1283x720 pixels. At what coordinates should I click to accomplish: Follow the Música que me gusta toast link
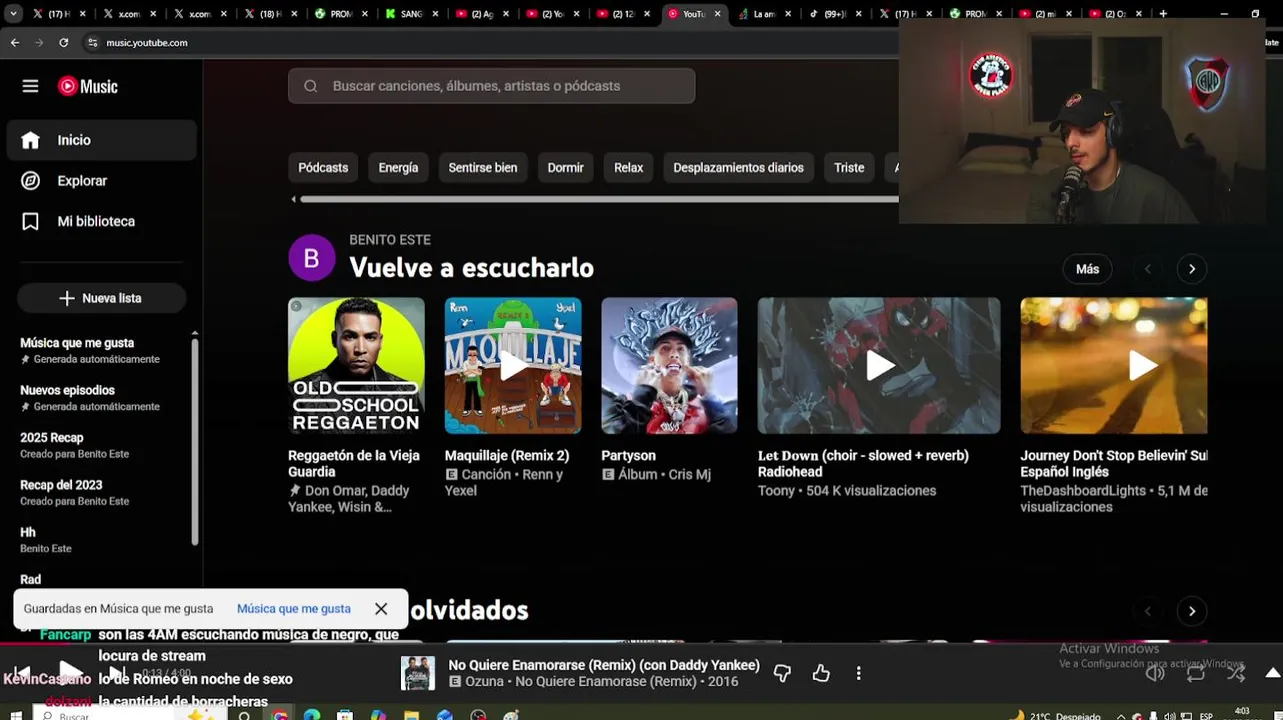tap(294, 608)
